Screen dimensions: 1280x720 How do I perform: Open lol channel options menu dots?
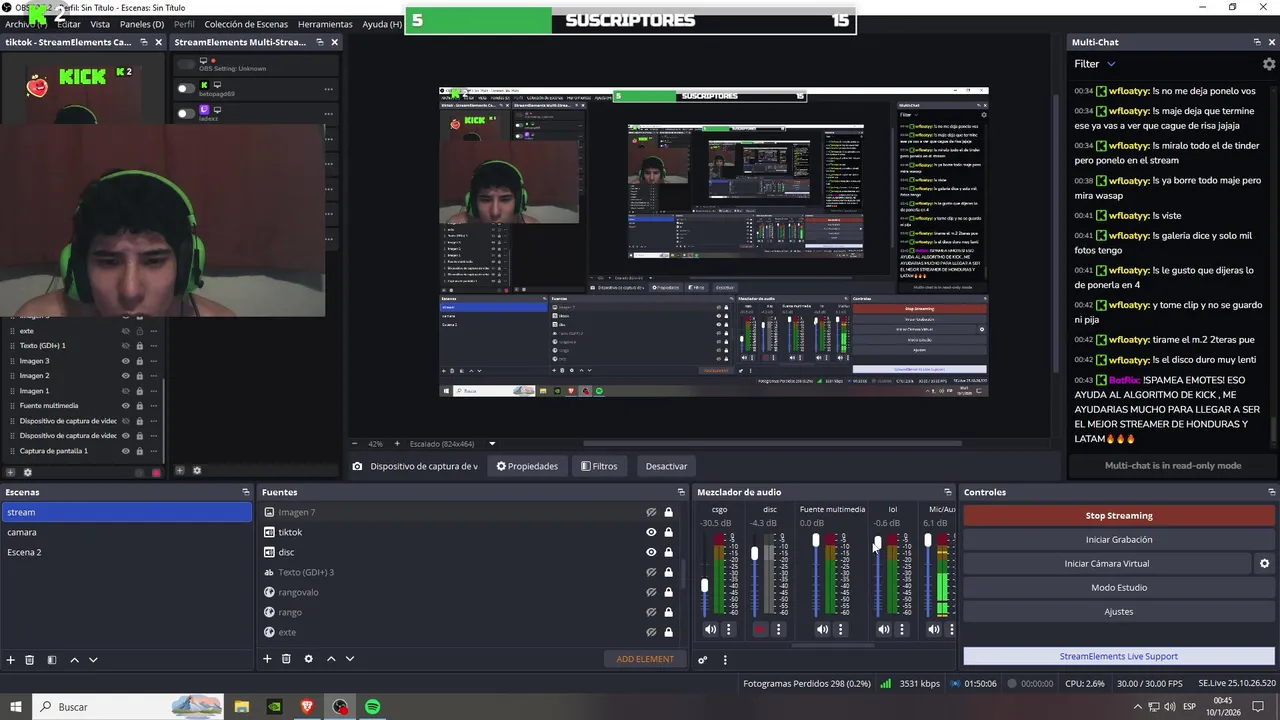coord(902,629)
